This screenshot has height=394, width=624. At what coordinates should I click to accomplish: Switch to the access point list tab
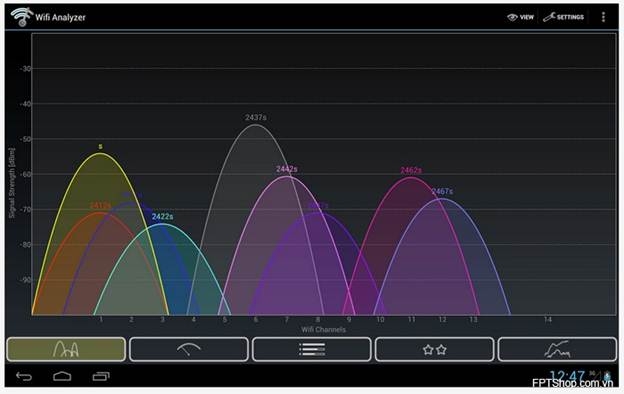coord(312,349)
